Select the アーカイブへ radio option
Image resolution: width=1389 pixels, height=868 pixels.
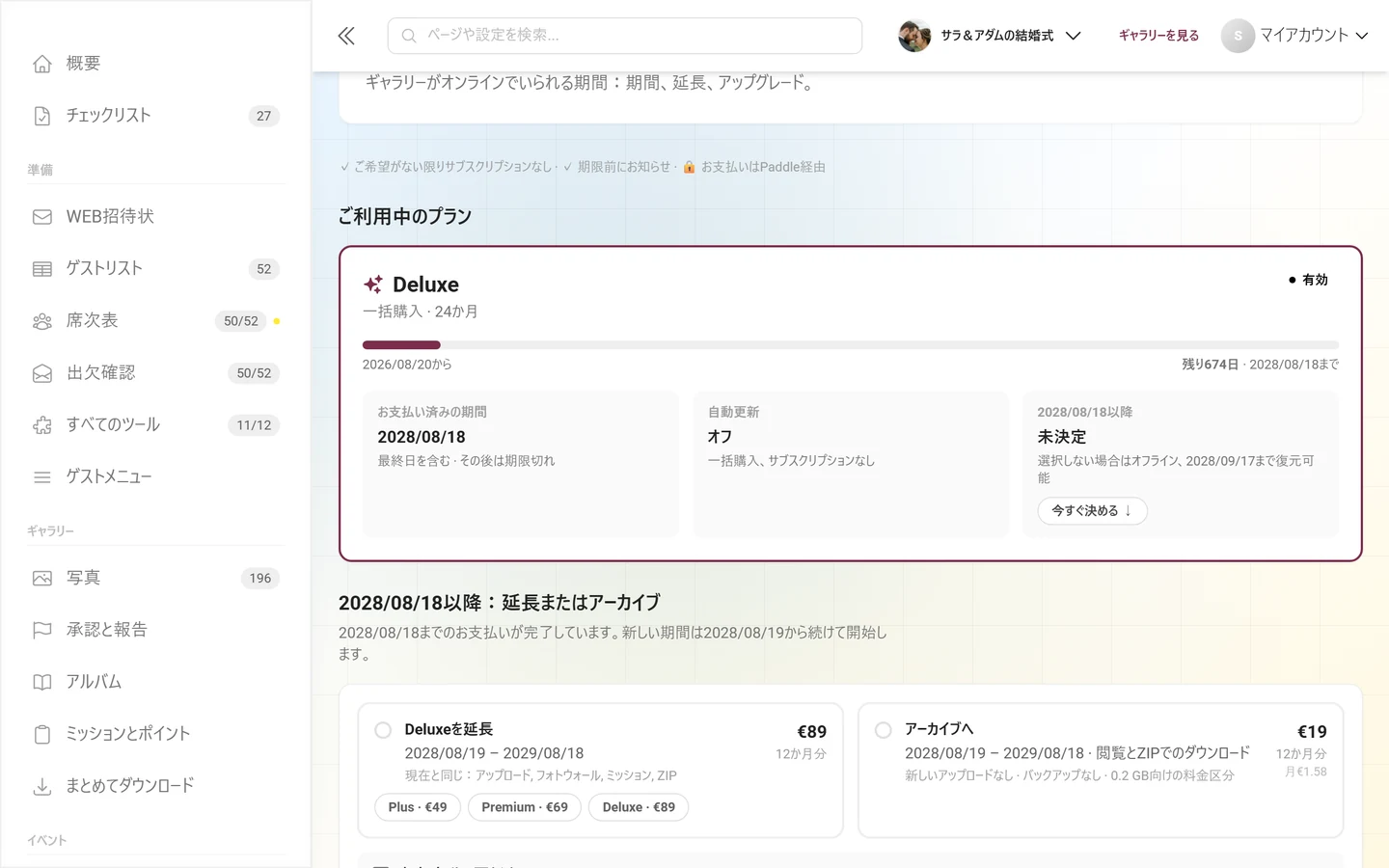pyautogui.click(x=883, y=730)
